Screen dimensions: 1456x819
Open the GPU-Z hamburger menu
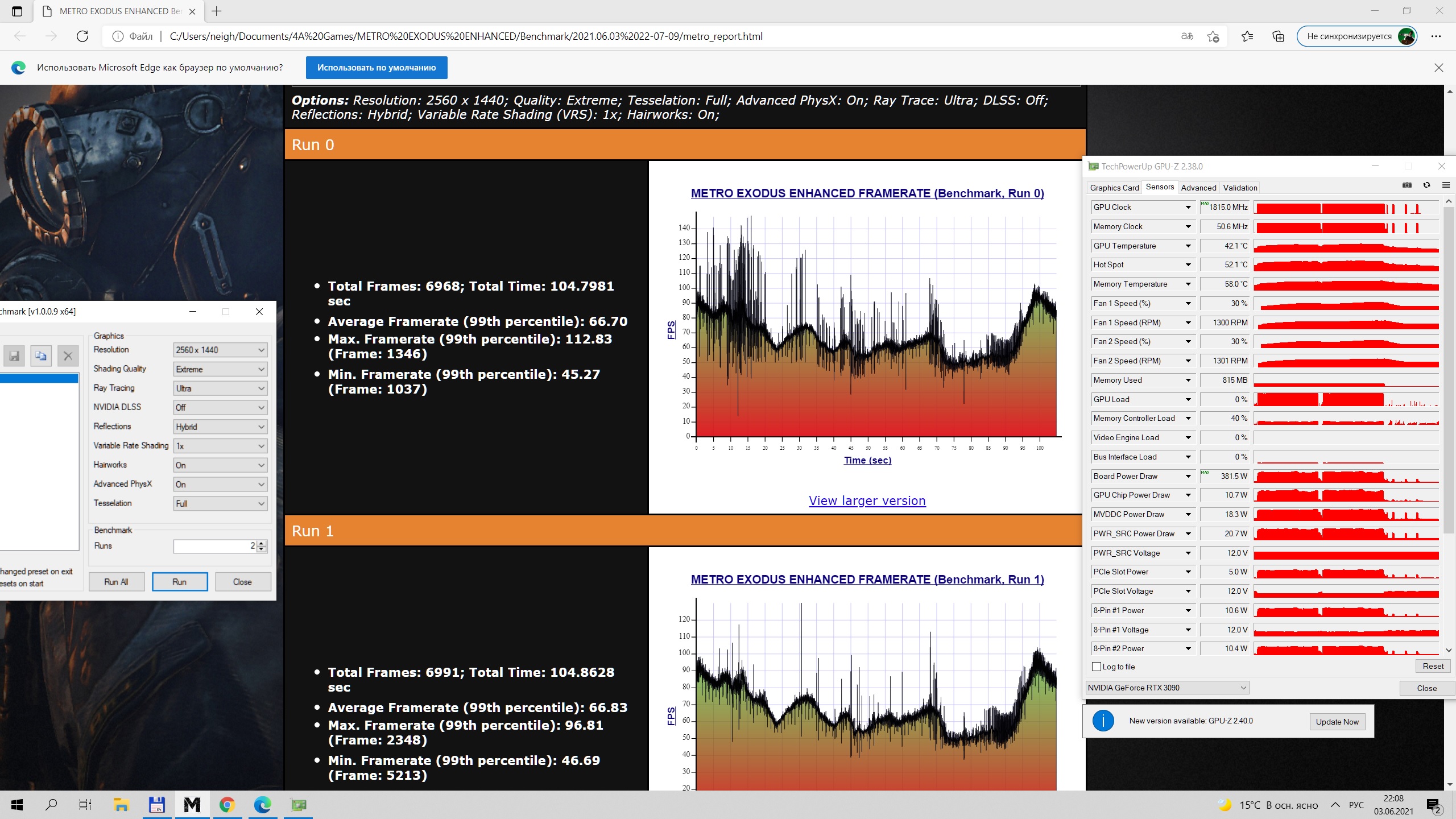tap(1445, 185)
